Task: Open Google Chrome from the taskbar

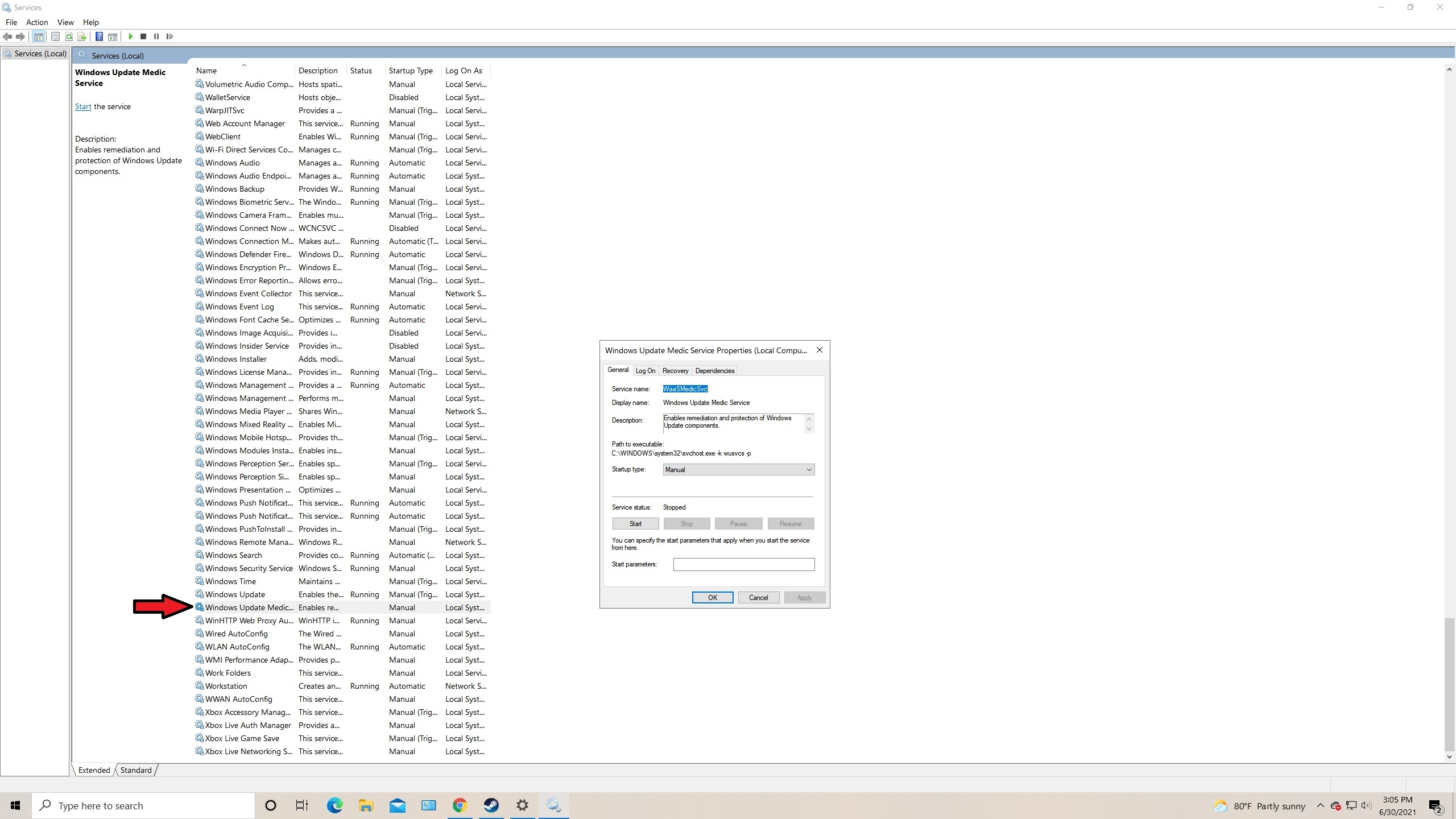Action: click(x=460, y=805)
